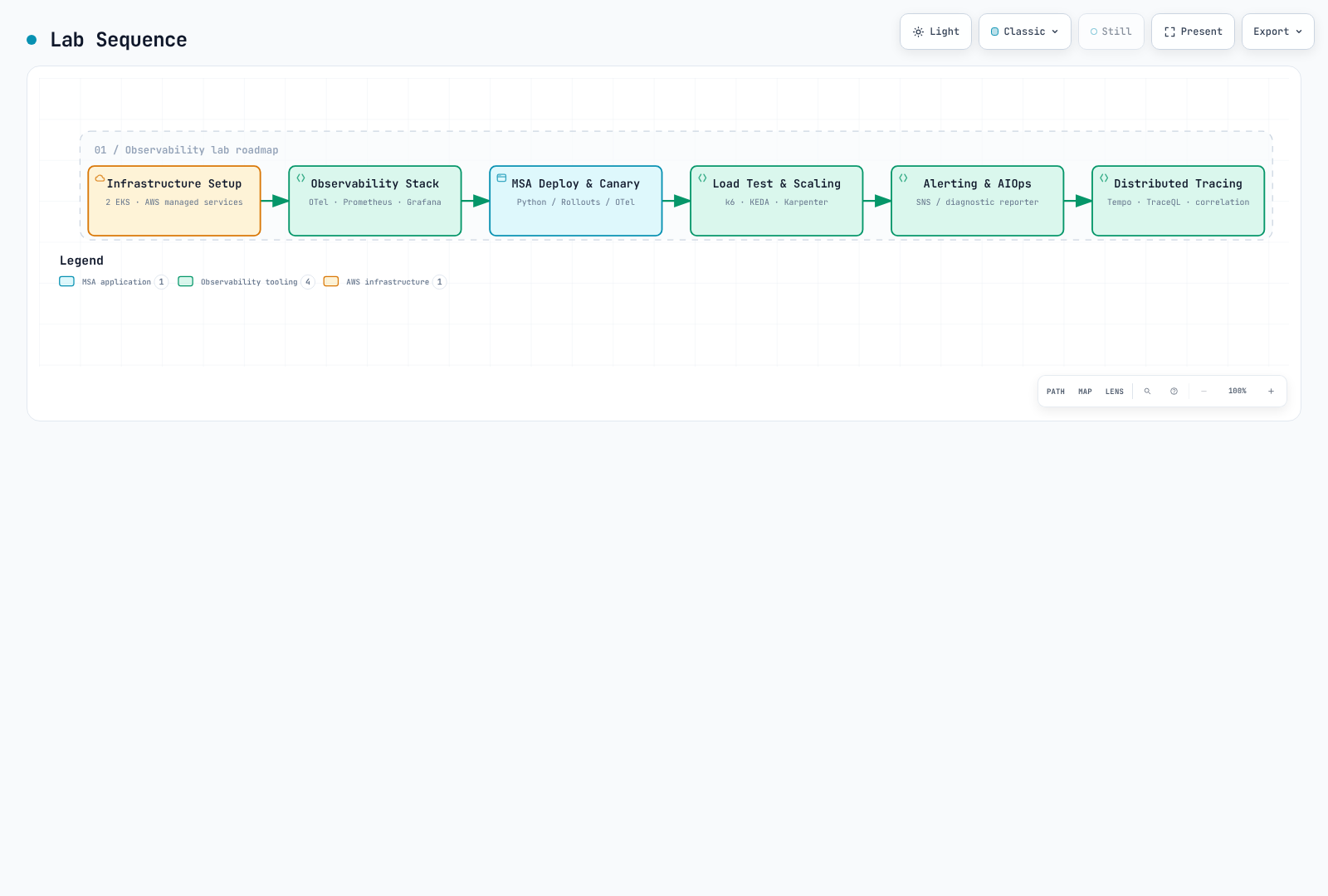Switch to PATH view mode

[1056, 392]
